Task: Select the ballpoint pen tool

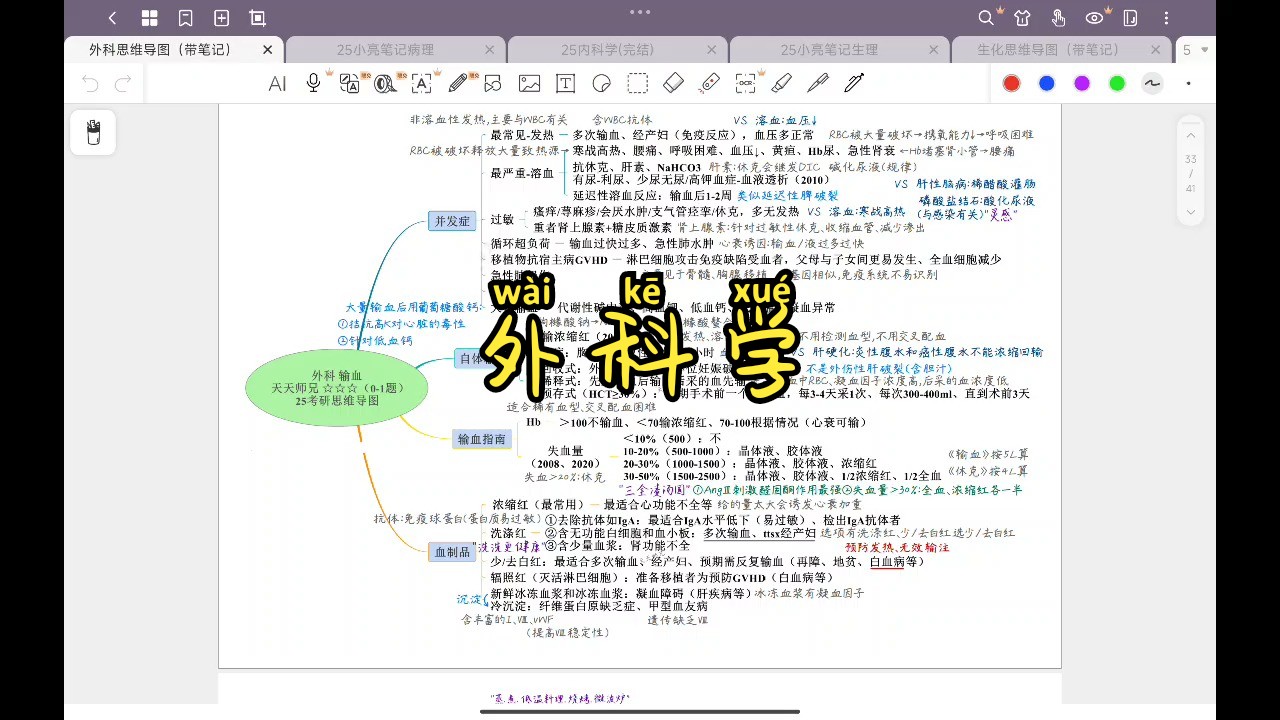Action: [x=818, y=83]
